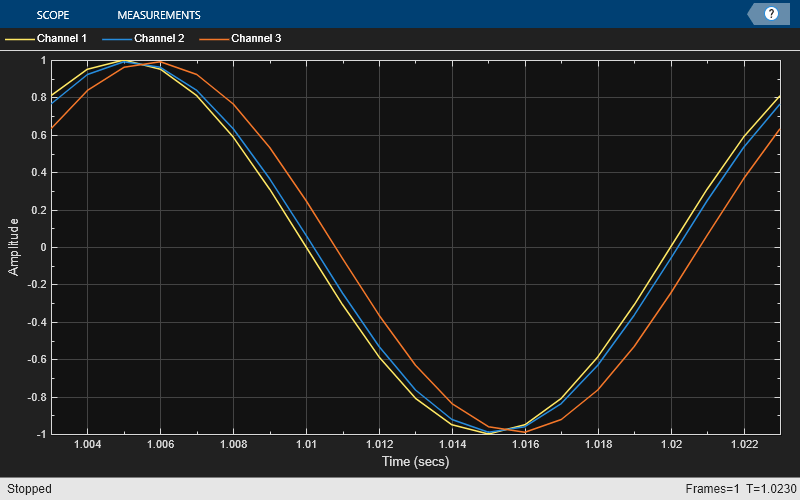Viewport: 800px width, 500px height.
Task: Click the 1.022 x-axis tick label
Action: coord(744,444)
